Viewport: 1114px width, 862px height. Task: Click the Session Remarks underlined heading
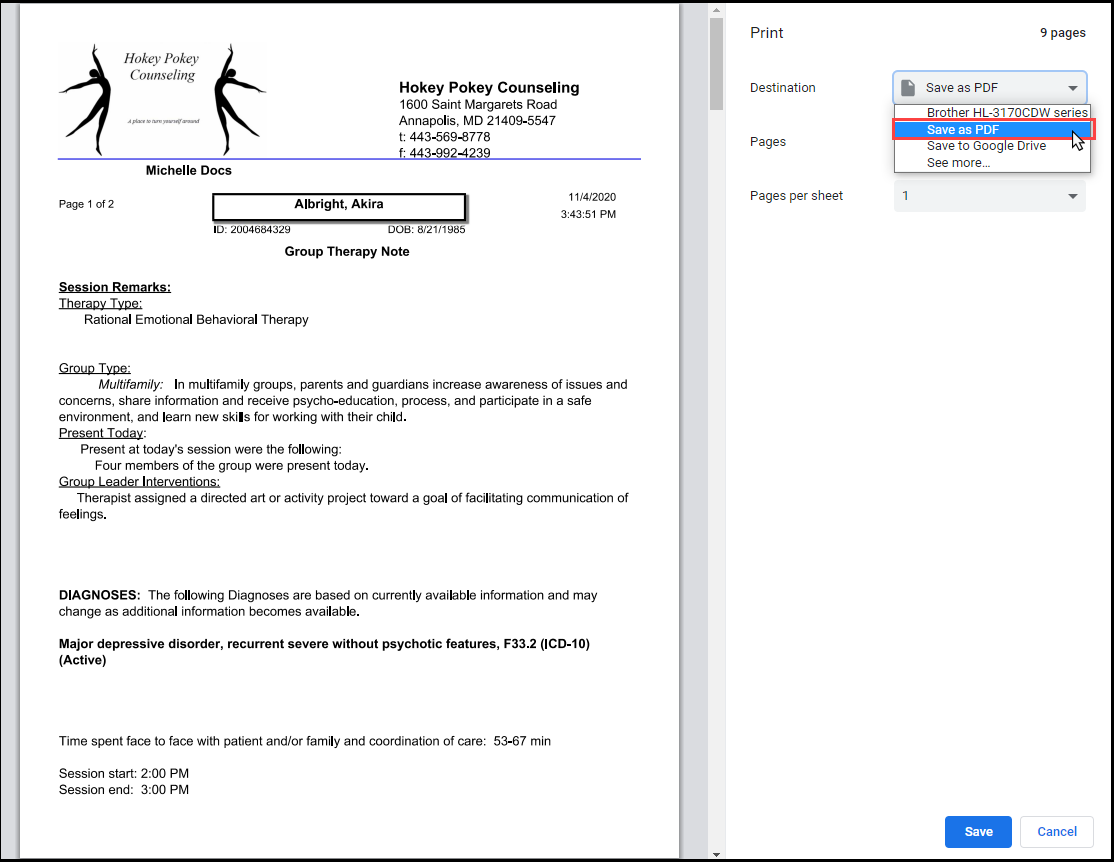[x=115, y=287]
